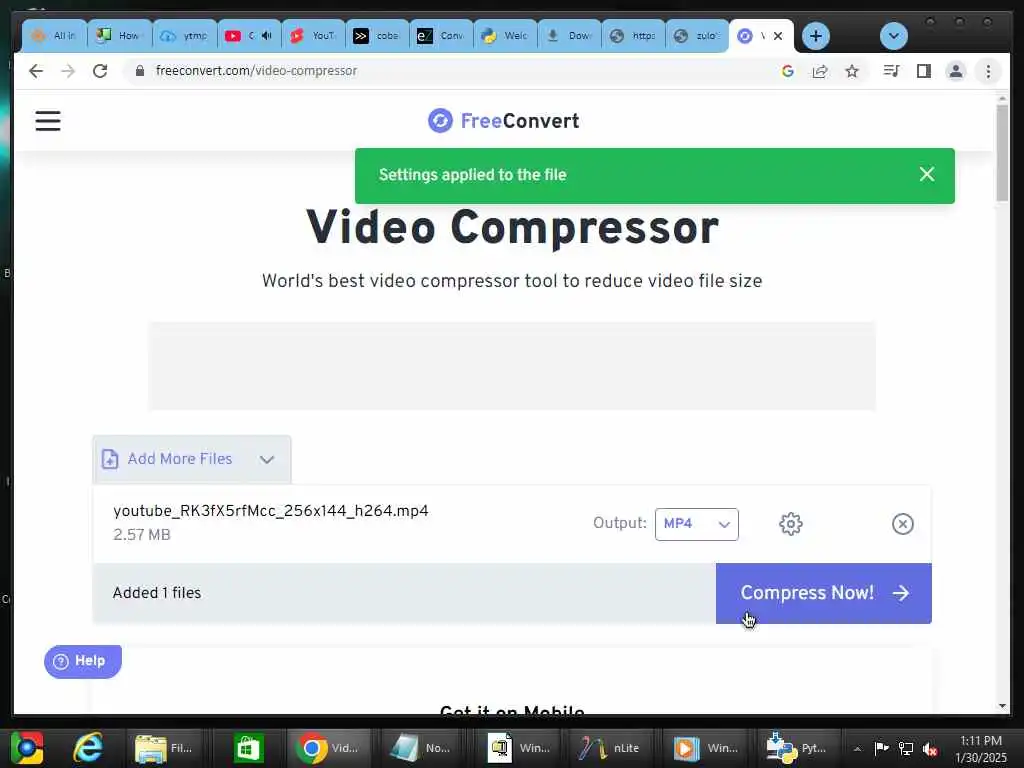Close the active FreeConvert tab
Viewport: 1024px width, 768px height.
pyautogui.click(x=778, y=36)
